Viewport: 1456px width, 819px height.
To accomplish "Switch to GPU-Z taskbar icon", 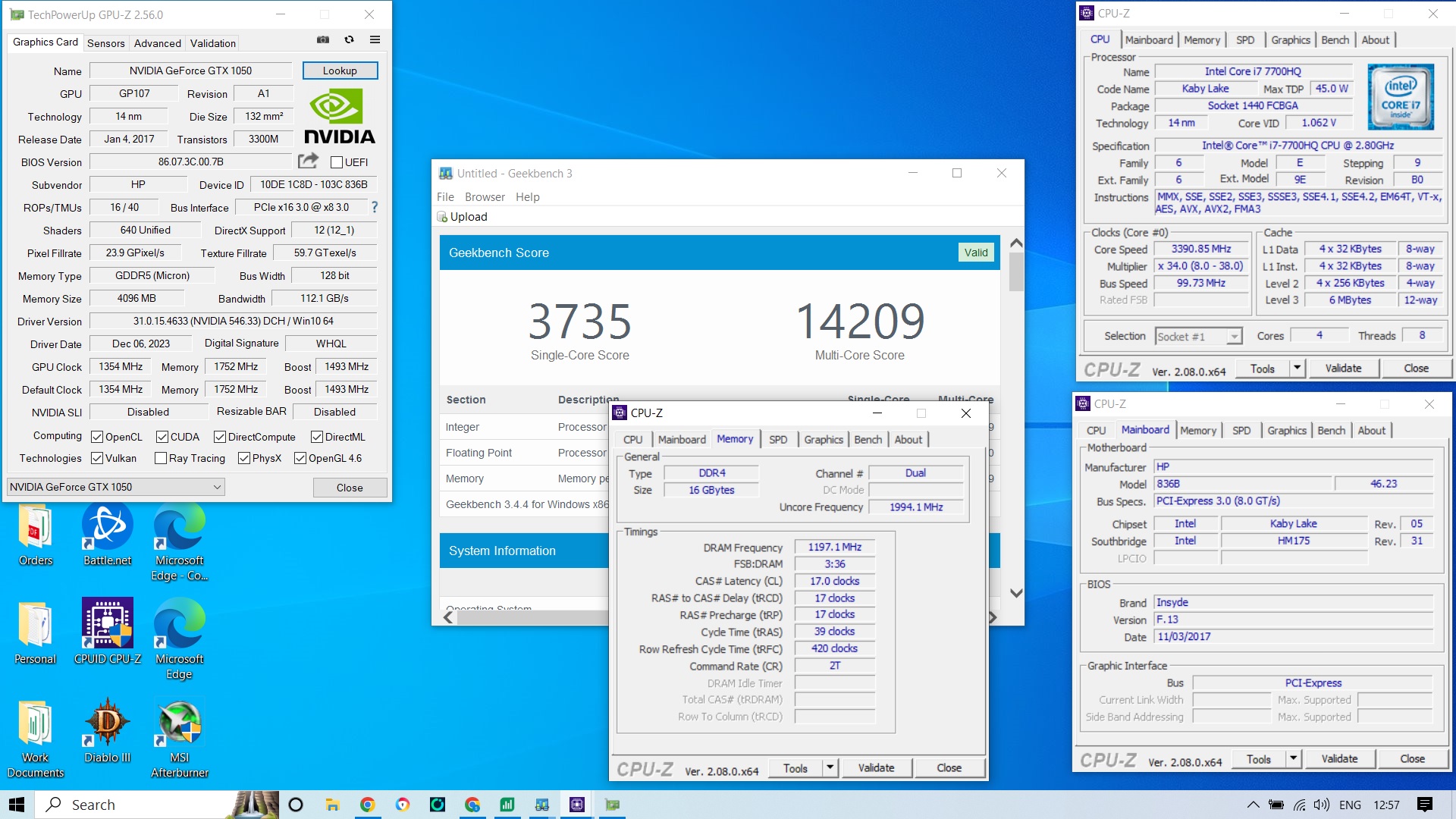I will point(613,805).
